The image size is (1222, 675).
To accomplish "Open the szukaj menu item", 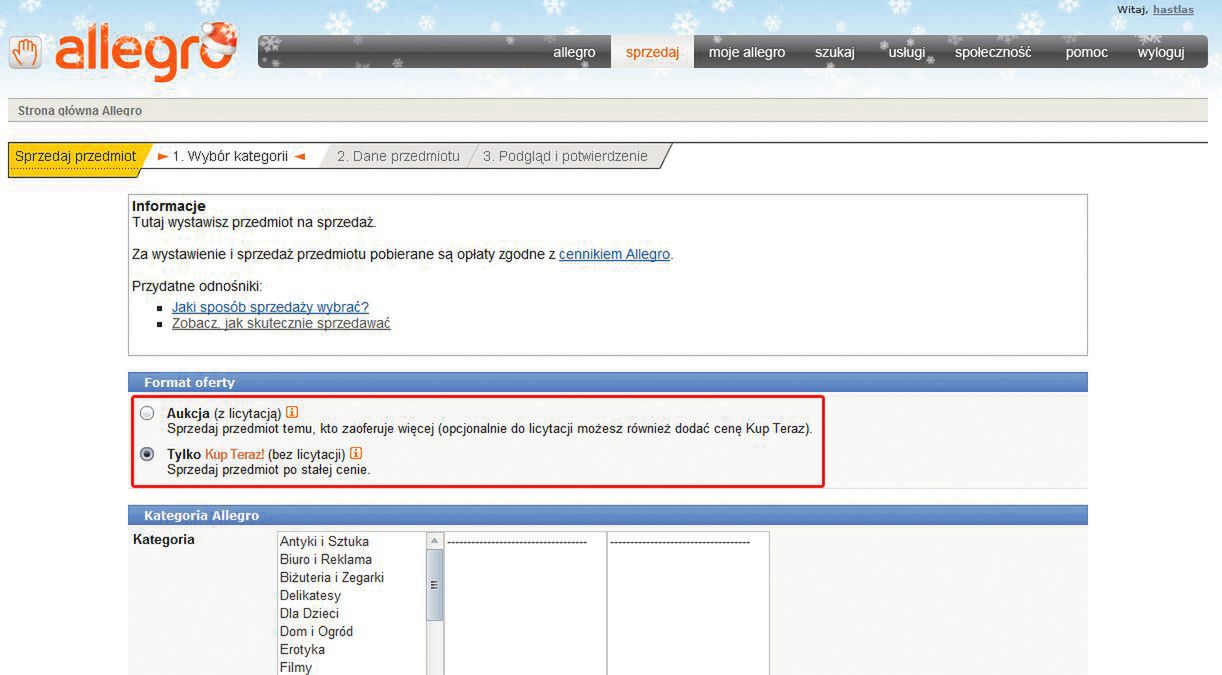I will [x=835, y=52].
